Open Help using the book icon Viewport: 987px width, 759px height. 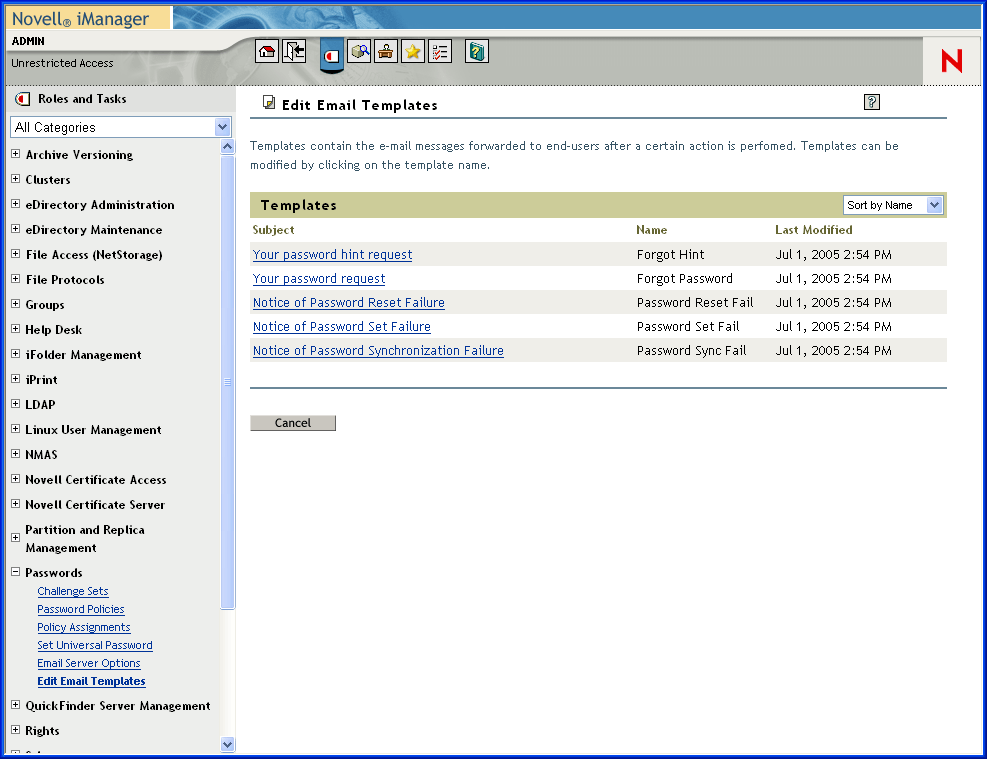[476, 50]
